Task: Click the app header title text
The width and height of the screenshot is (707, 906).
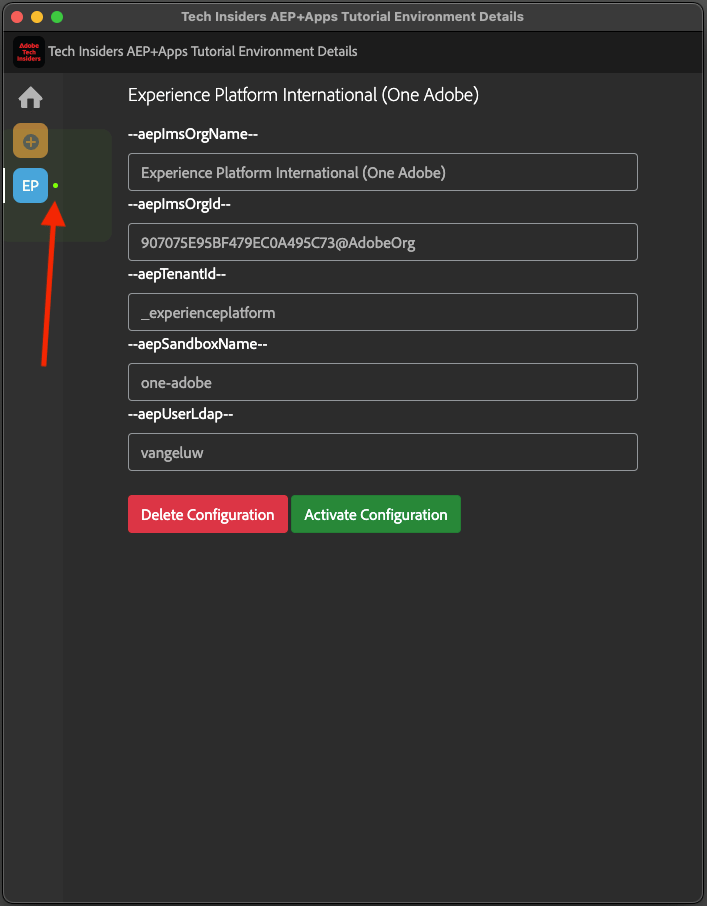Action: point(203,51)
